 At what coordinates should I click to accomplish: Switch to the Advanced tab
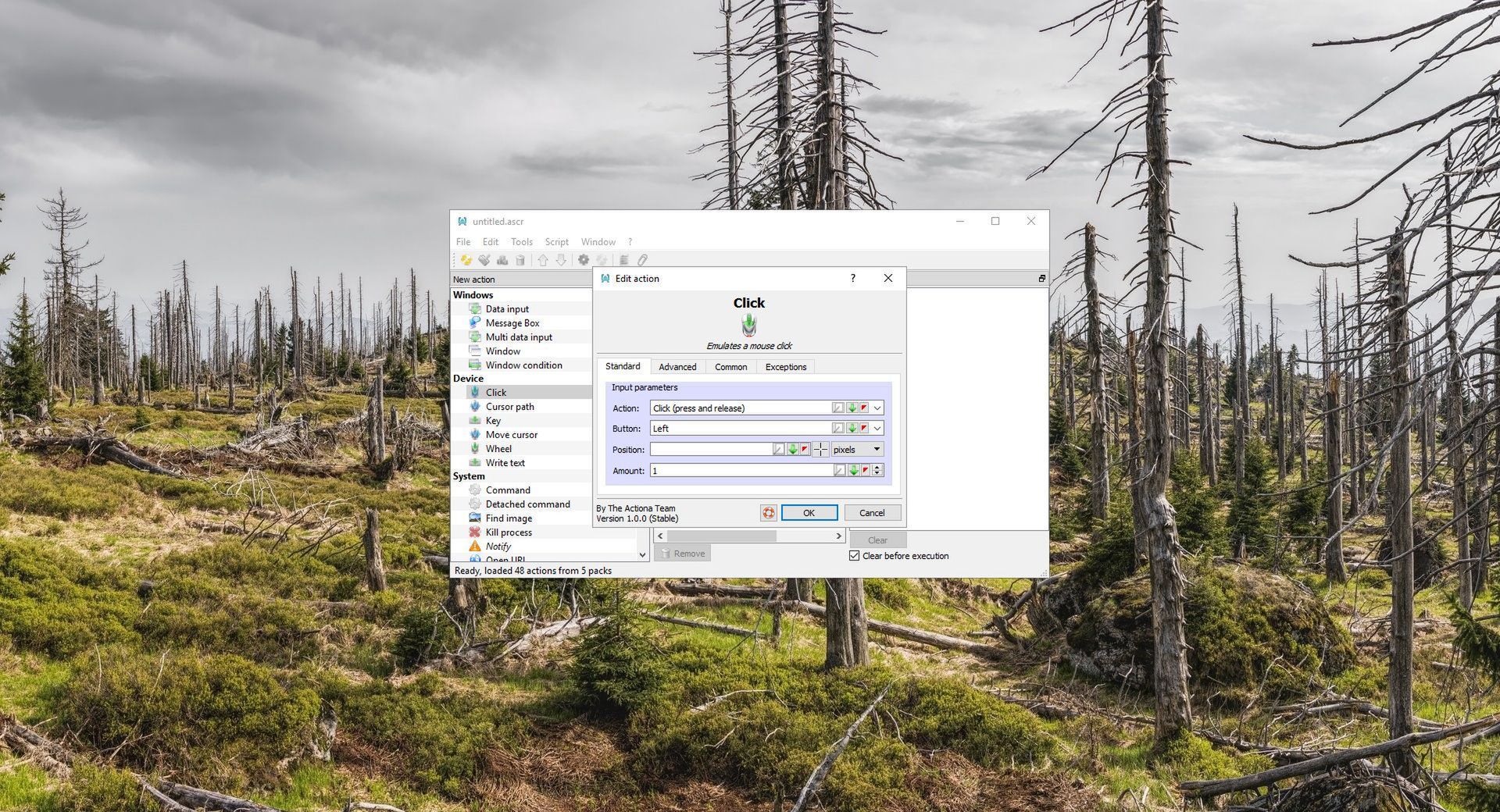(677, 366)
